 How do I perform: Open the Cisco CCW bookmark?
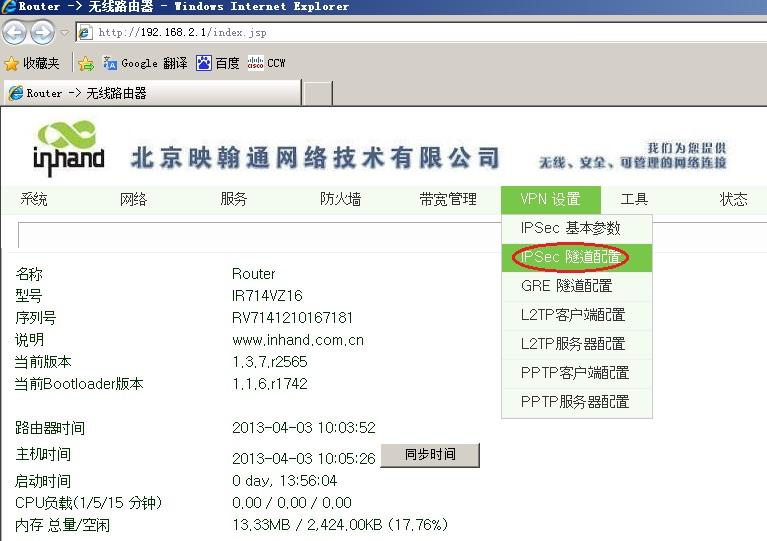(x=267, y=63)
